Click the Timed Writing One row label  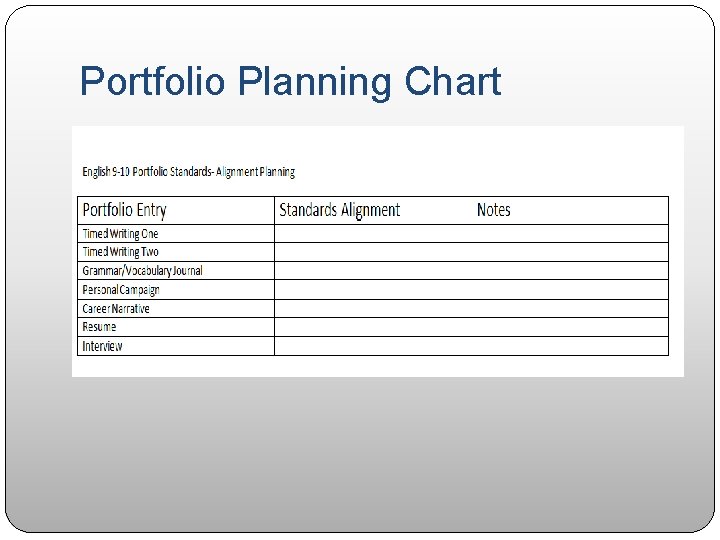[x=120, y=234]
